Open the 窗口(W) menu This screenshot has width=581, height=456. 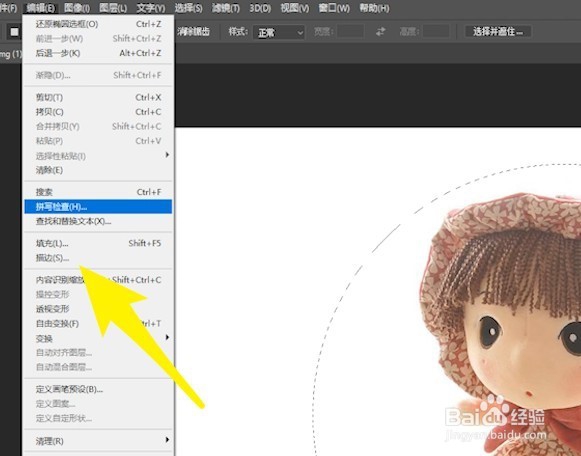[334, 8]
